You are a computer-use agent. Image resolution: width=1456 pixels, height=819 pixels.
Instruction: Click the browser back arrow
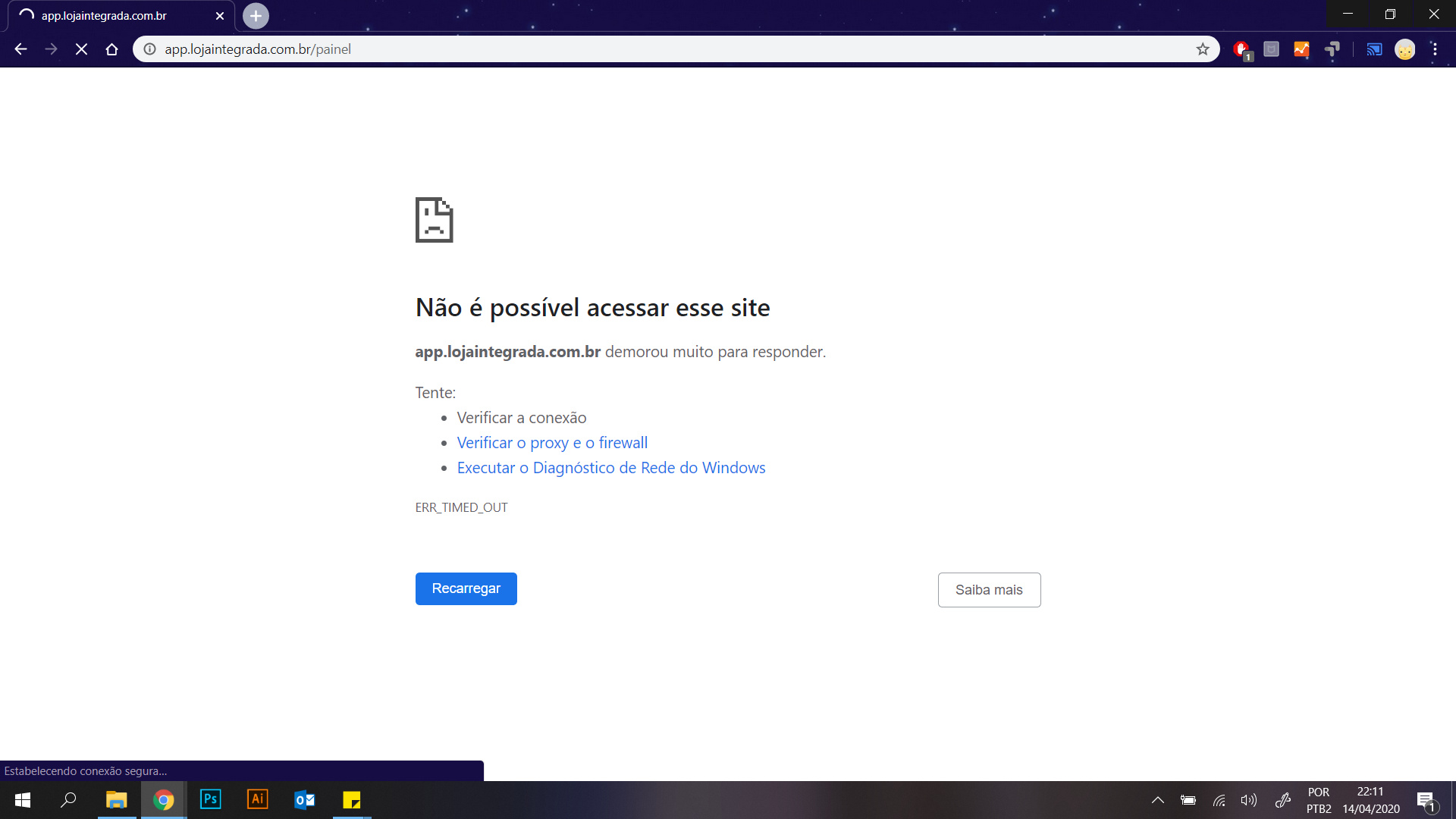click(20, 49)
